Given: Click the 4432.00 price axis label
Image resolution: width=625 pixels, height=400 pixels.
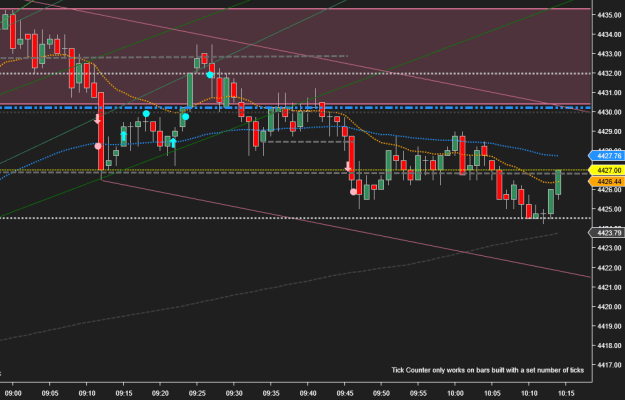Looking at the screenshot, I should [609, 73].
